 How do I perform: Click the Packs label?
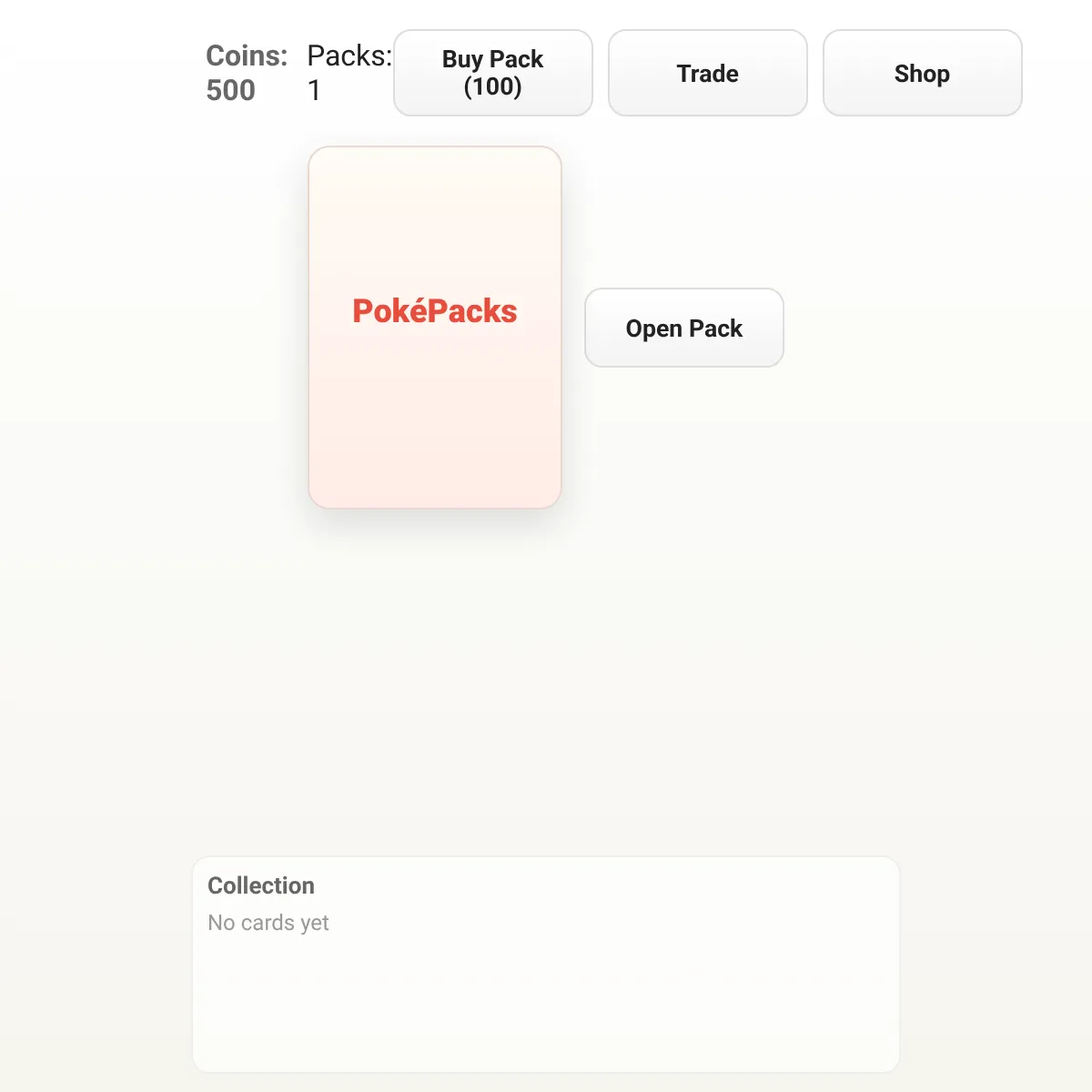point(349,56)
